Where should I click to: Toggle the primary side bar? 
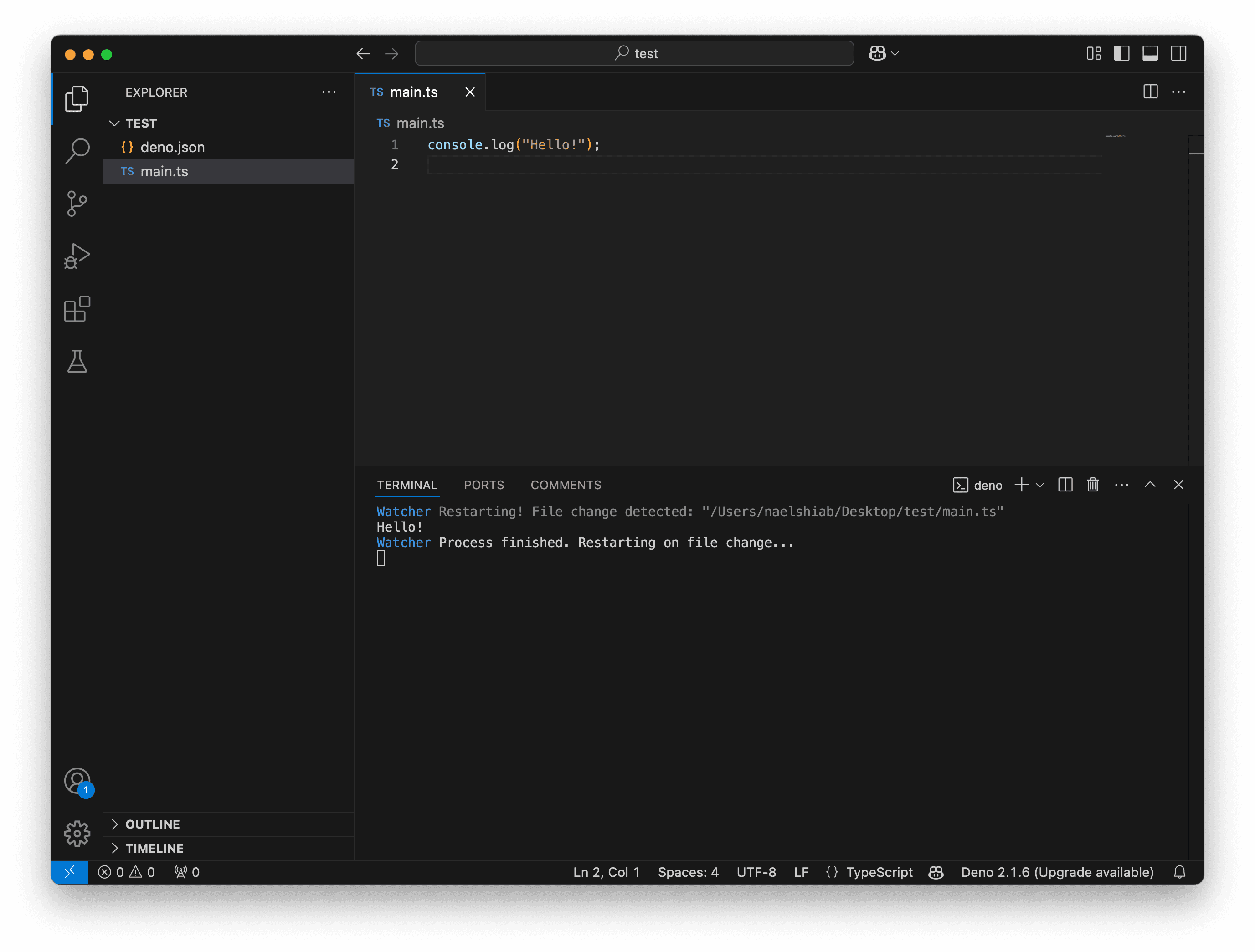tap(1121, 53)
